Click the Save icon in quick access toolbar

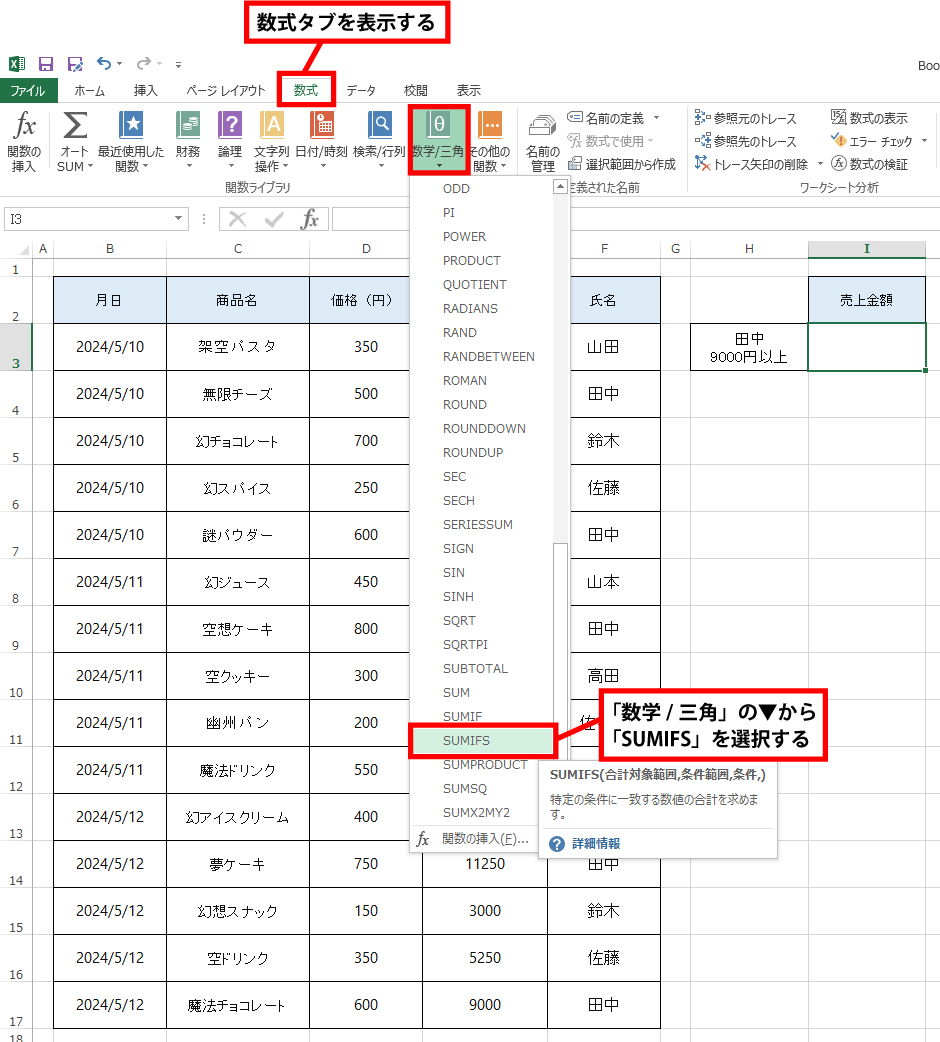[45, 64]
